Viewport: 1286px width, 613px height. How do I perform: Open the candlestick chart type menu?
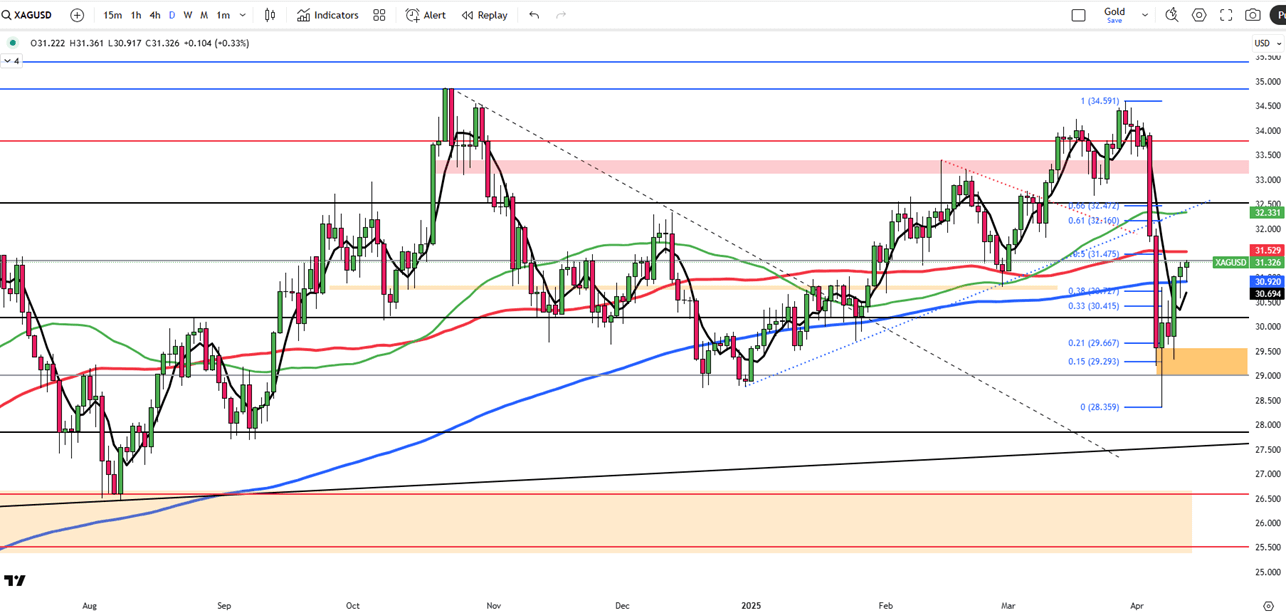click(x=270, y=15)
